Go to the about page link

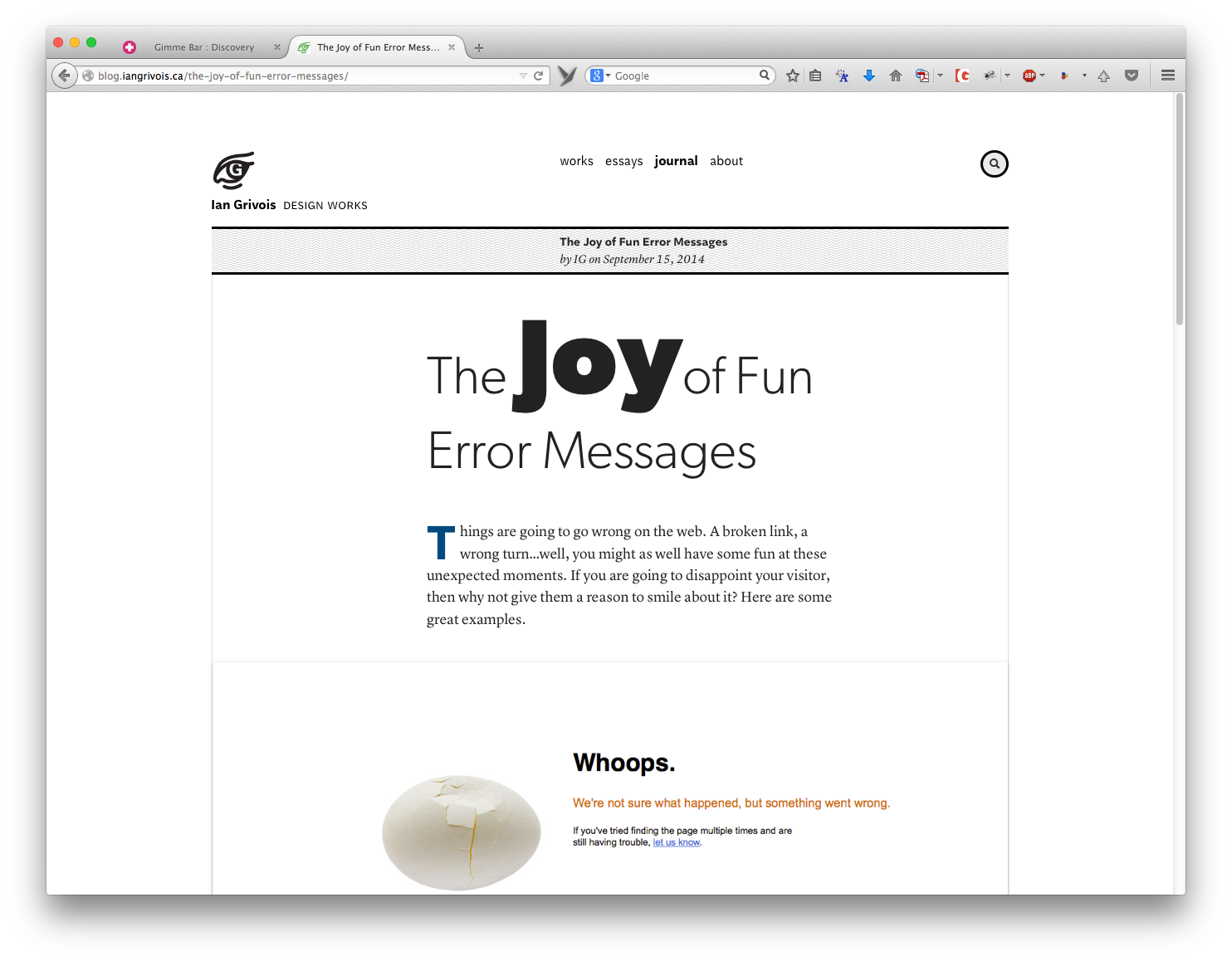726,161
